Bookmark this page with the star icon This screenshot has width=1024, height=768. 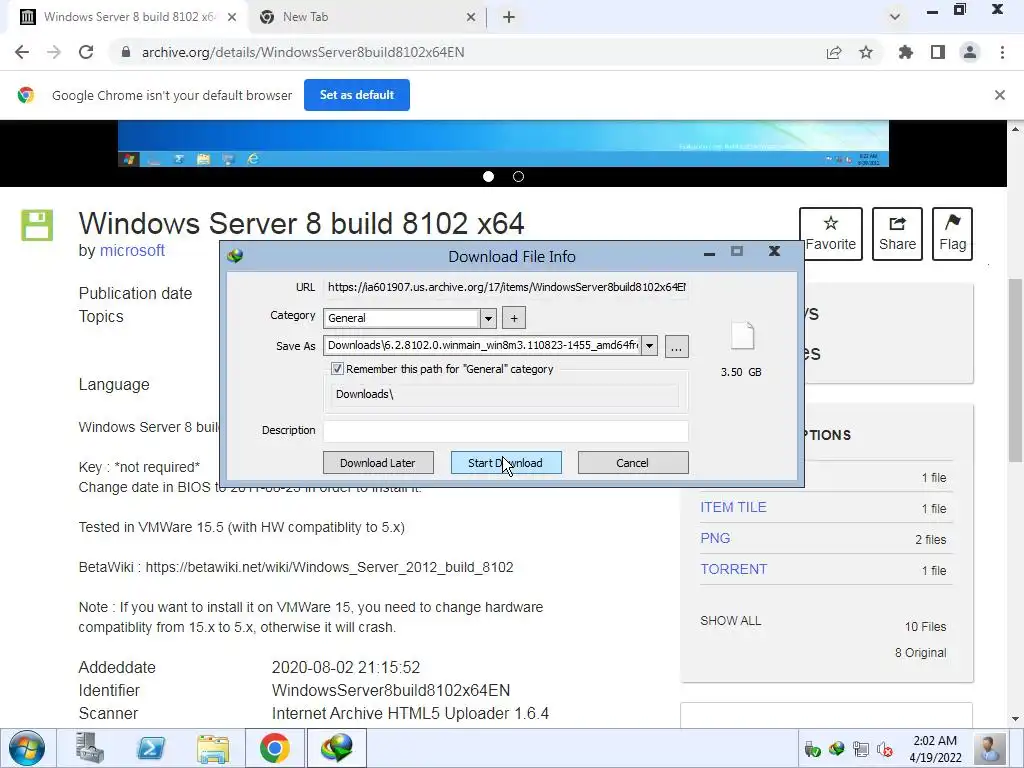866,52
